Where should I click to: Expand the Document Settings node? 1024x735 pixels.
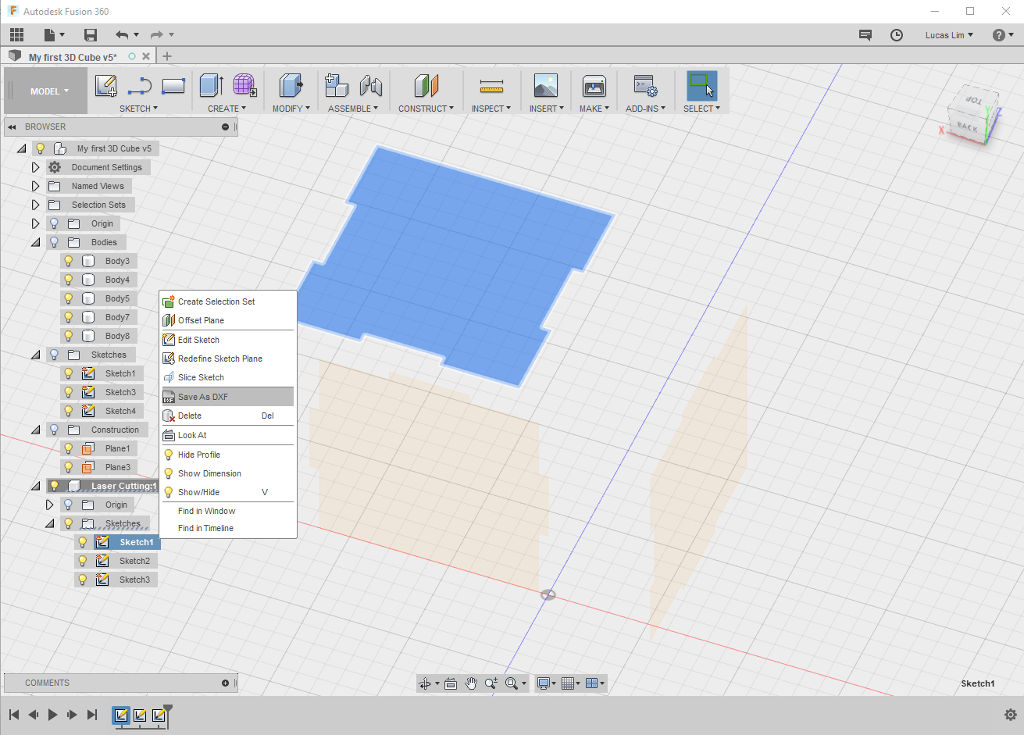click(35, 167)
